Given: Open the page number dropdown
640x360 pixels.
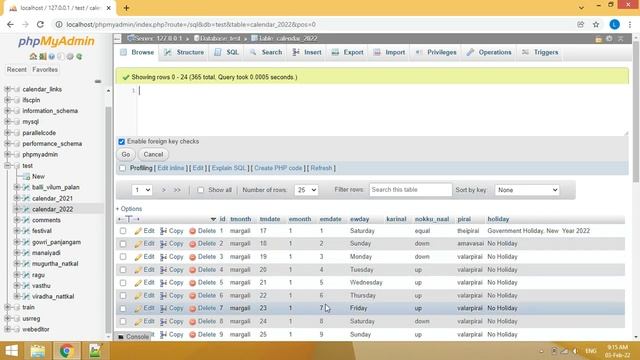Looking at the screenshot, I should click(142, 190).
